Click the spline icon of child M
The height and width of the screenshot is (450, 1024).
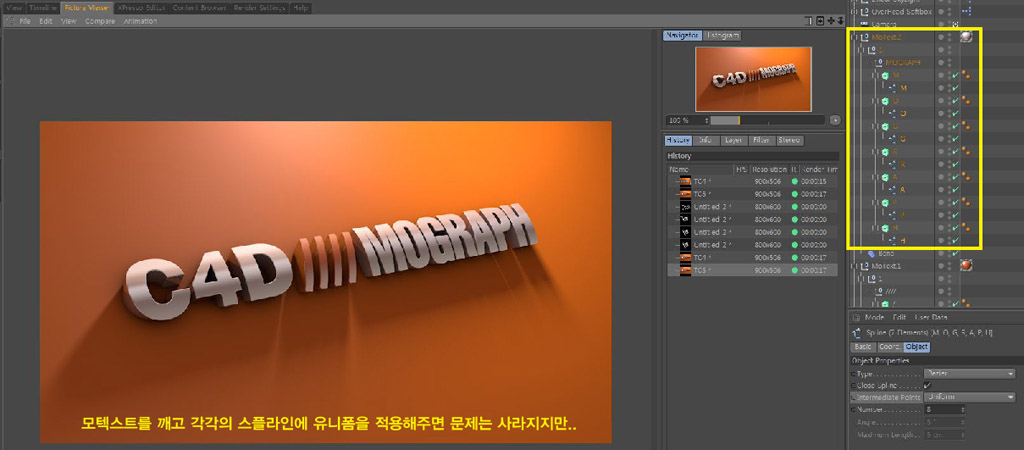(x=893, y=88)
